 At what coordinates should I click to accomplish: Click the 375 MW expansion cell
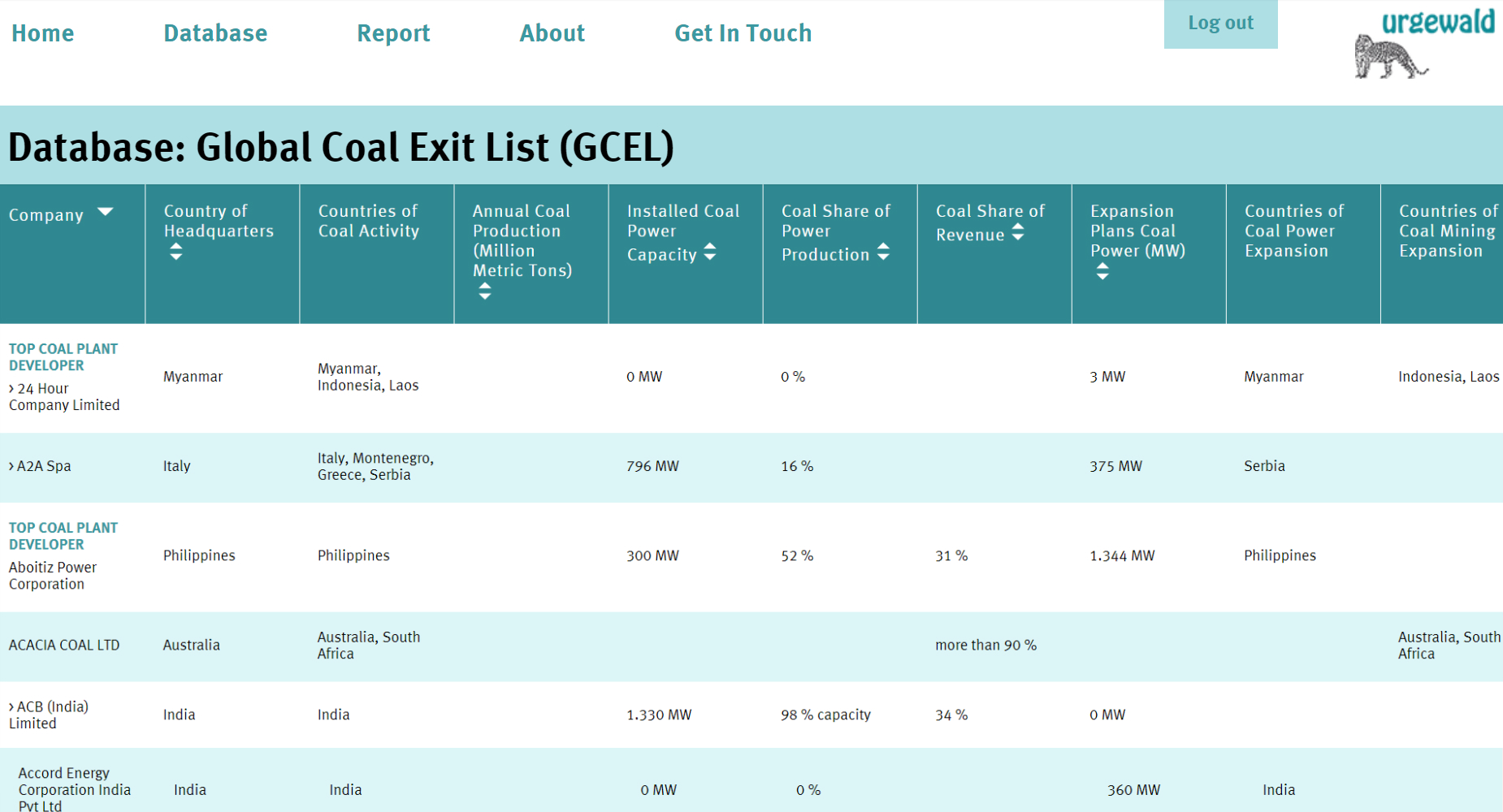click(1115, 466)
